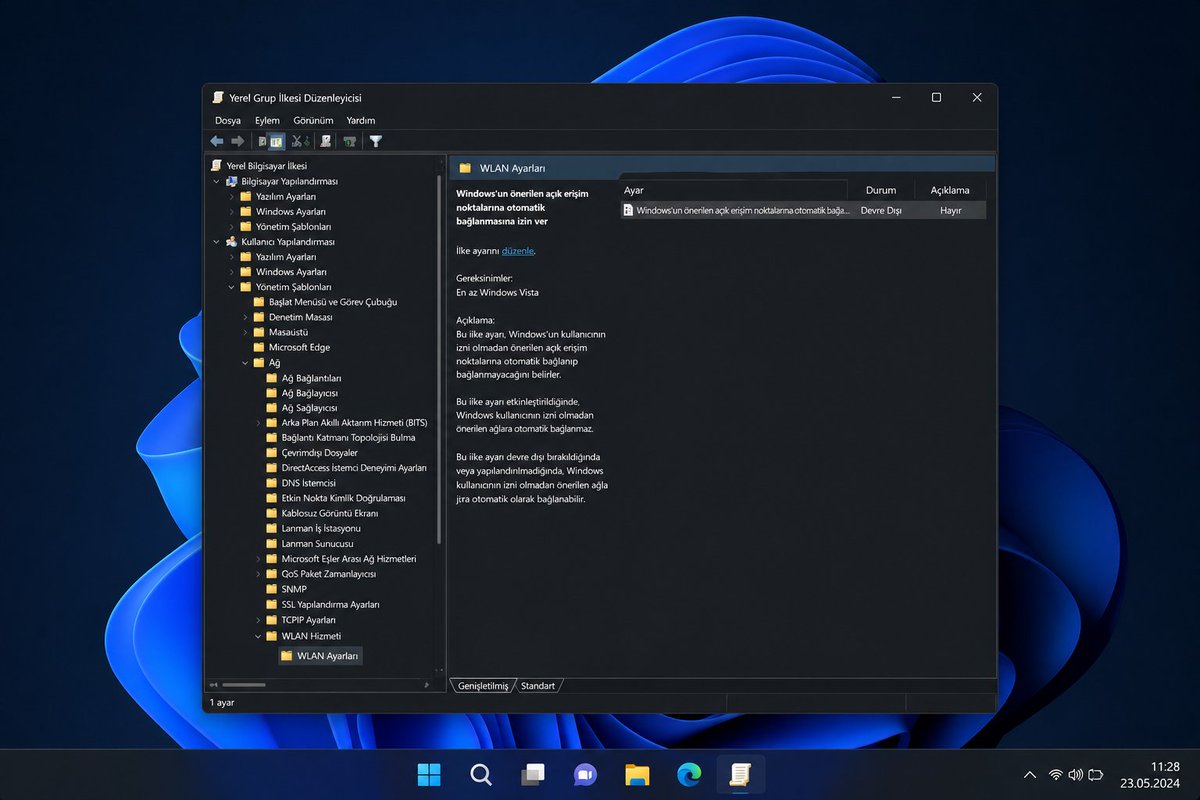Collapse the Ağ folder node

tap(245, 363)
